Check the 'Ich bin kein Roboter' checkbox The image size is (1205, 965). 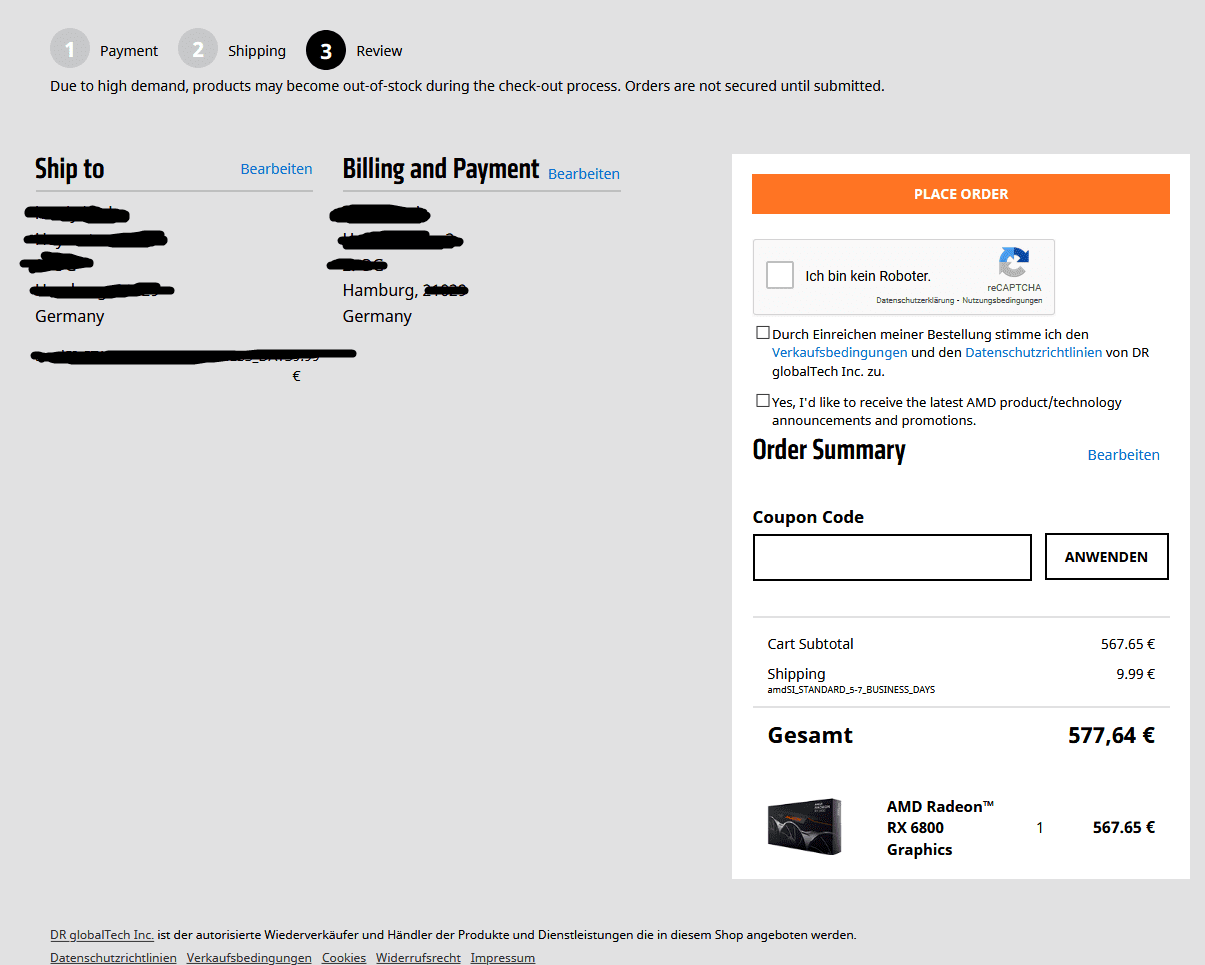[x=780, y=276]
